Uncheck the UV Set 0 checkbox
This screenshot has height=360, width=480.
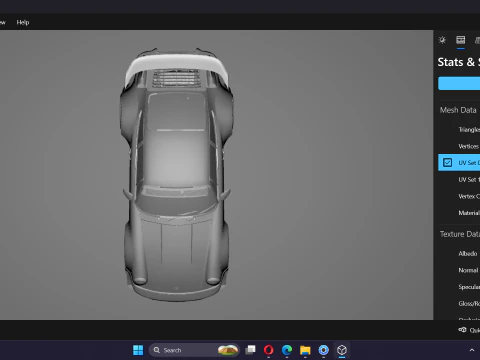point(447,162)
